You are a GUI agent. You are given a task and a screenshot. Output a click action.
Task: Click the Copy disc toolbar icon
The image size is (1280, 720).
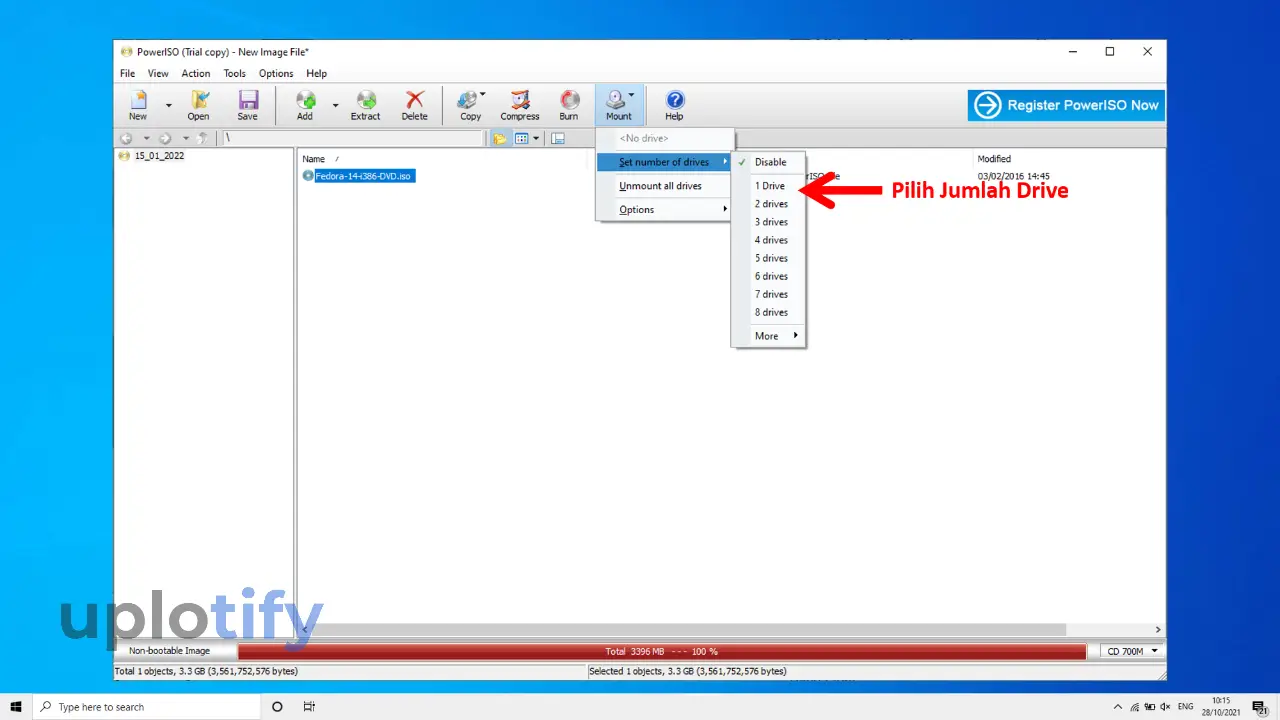470,104
